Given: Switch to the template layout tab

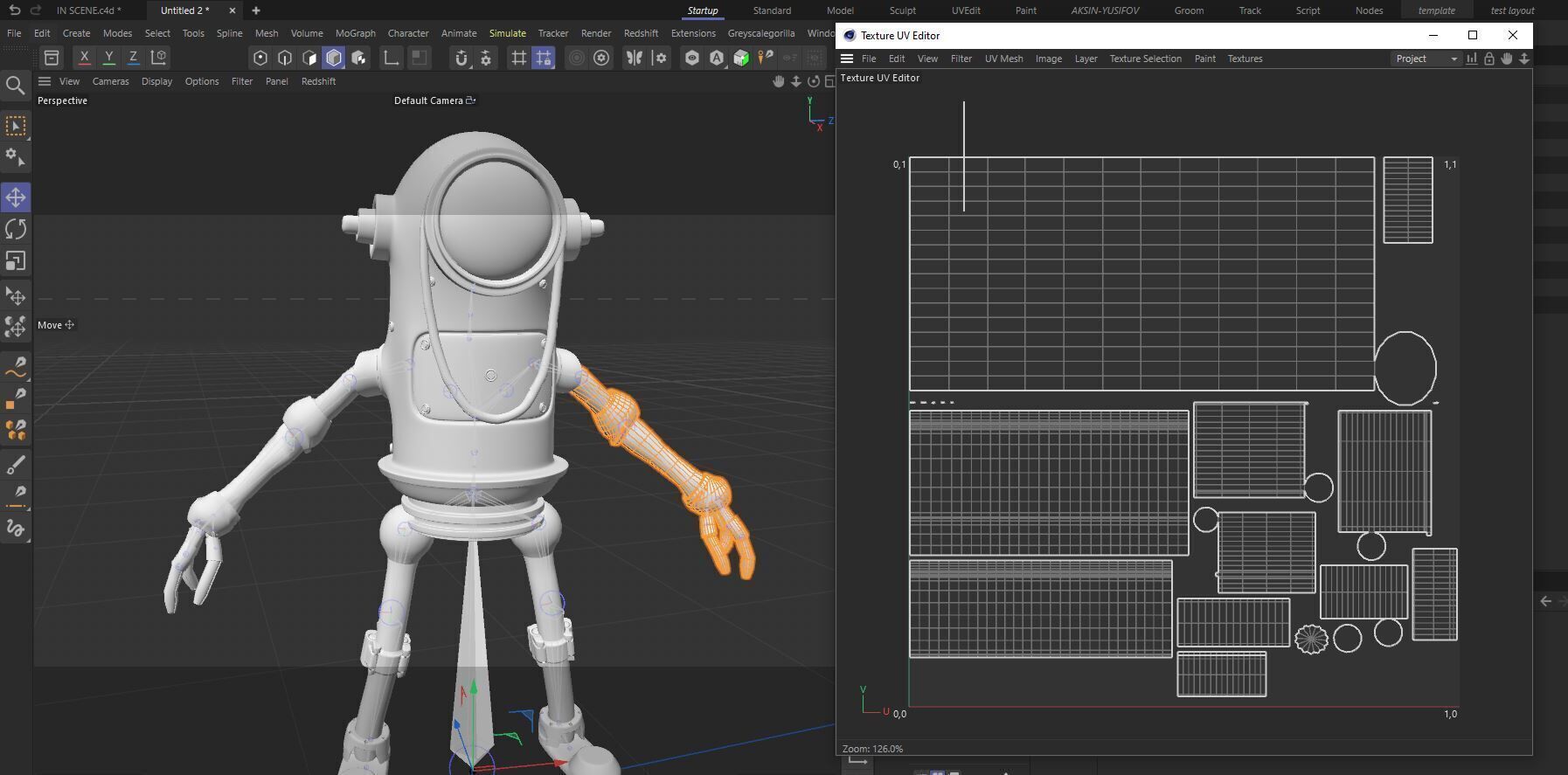Looking at the screenshot, I should click(1436, 10).
